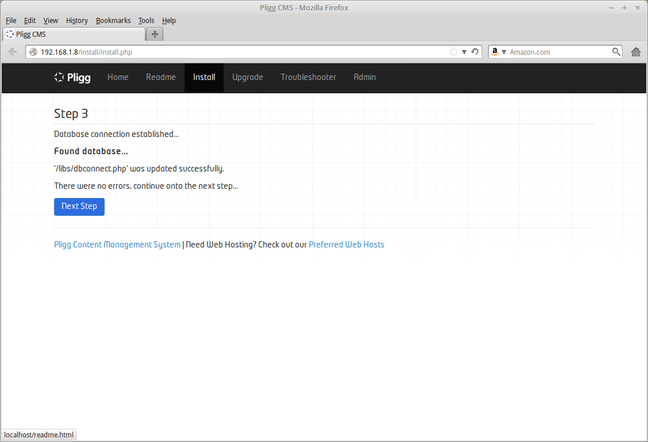This screenshot has width=648, height=442.
Task: Click the Amazon search engine icon
Action: point(495,52)
